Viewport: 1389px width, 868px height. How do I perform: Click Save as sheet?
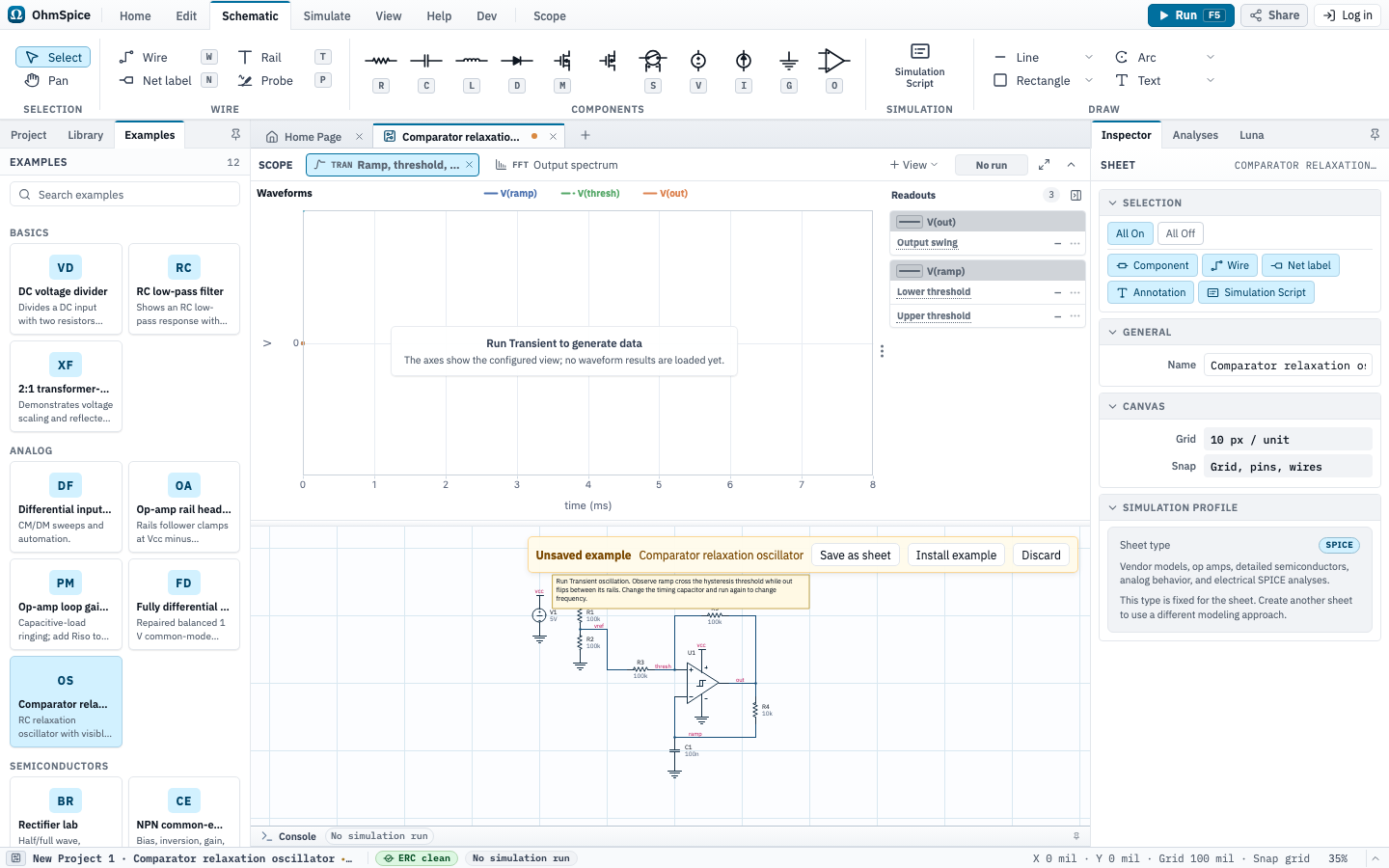coord(856,556)
